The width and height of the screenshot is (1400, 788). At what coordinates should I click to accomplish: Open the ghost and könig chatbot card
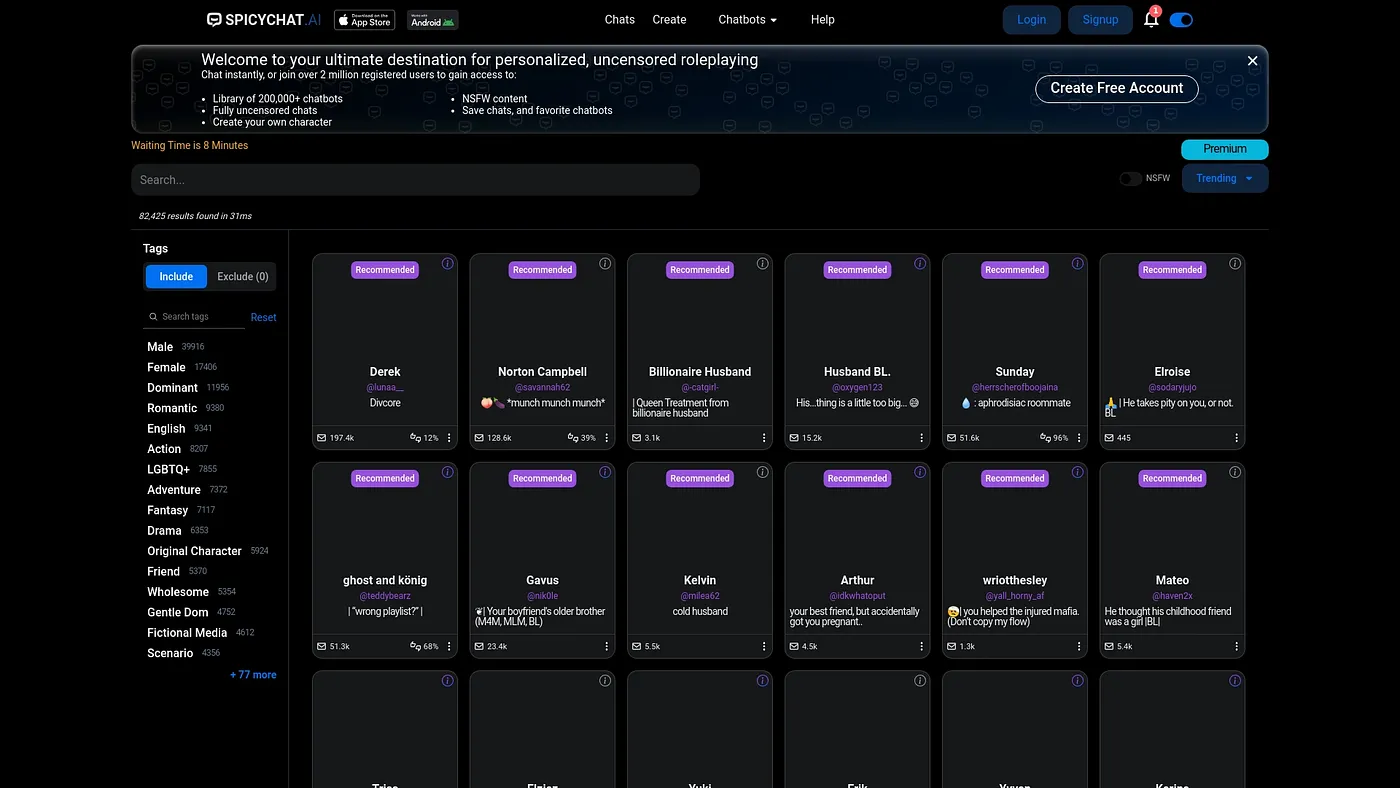385,560
